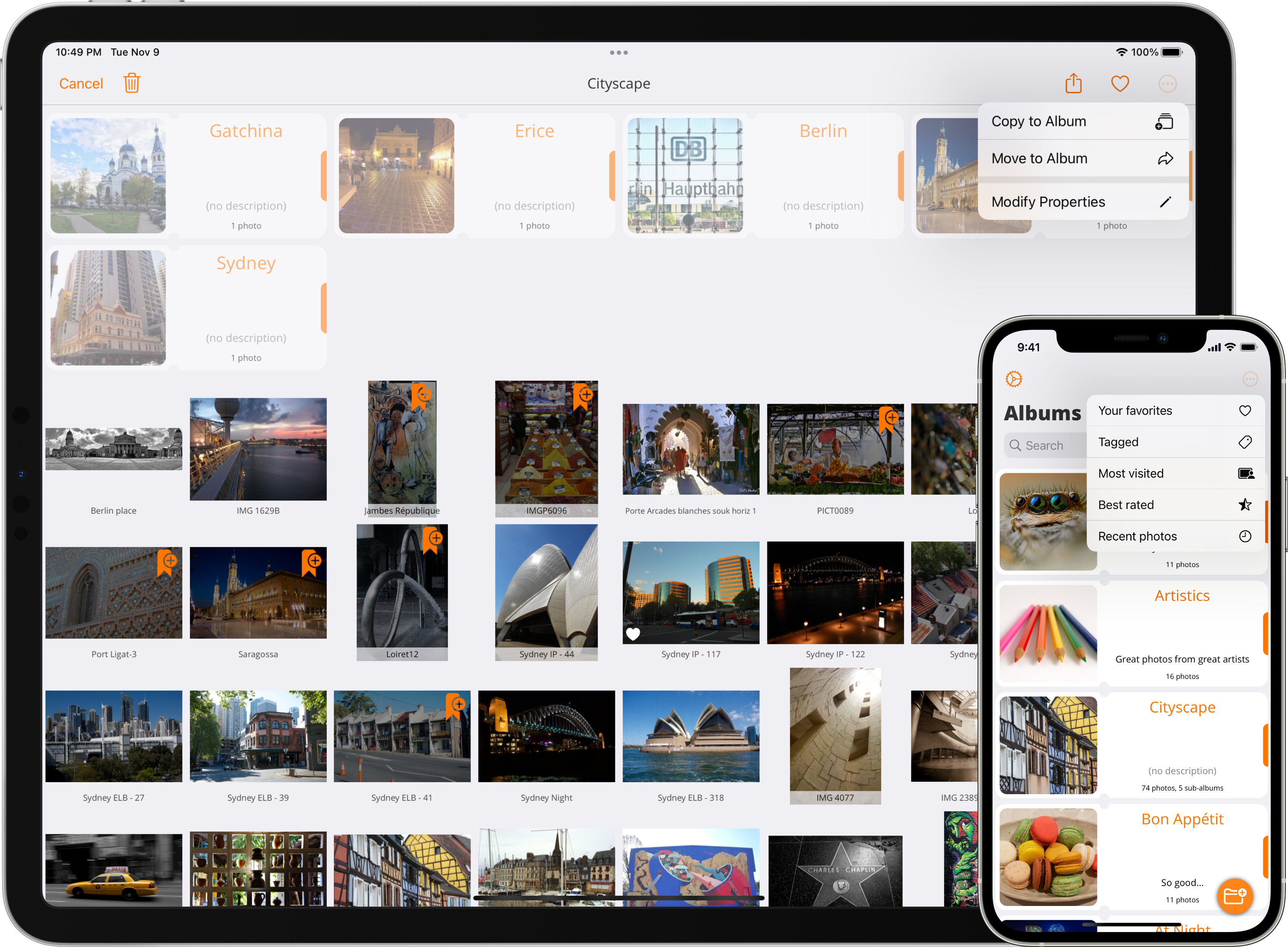
Task: Tap the heart favorite icon in toolbar
Action: (1120, 84)
